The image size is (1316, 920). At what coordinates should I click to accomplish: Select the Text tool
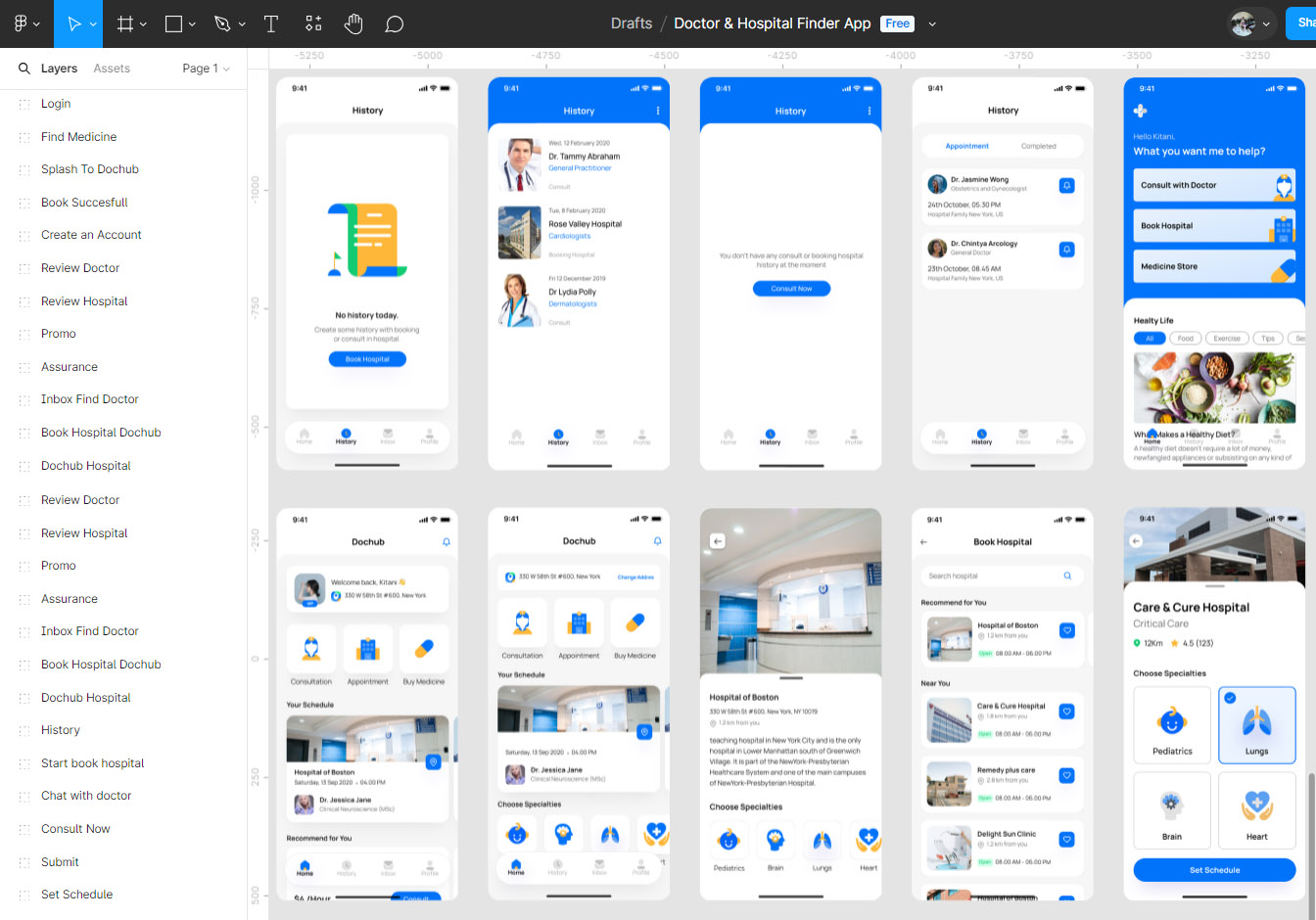271,23
